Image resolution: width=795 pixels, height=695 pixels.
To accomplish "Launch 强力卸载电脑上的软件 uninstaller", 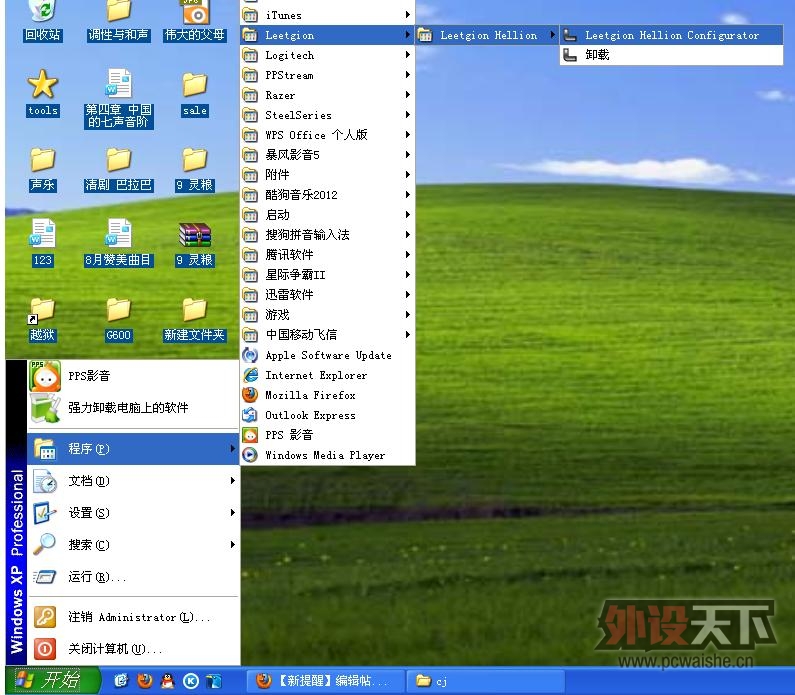I will click(x=133, y=408).
